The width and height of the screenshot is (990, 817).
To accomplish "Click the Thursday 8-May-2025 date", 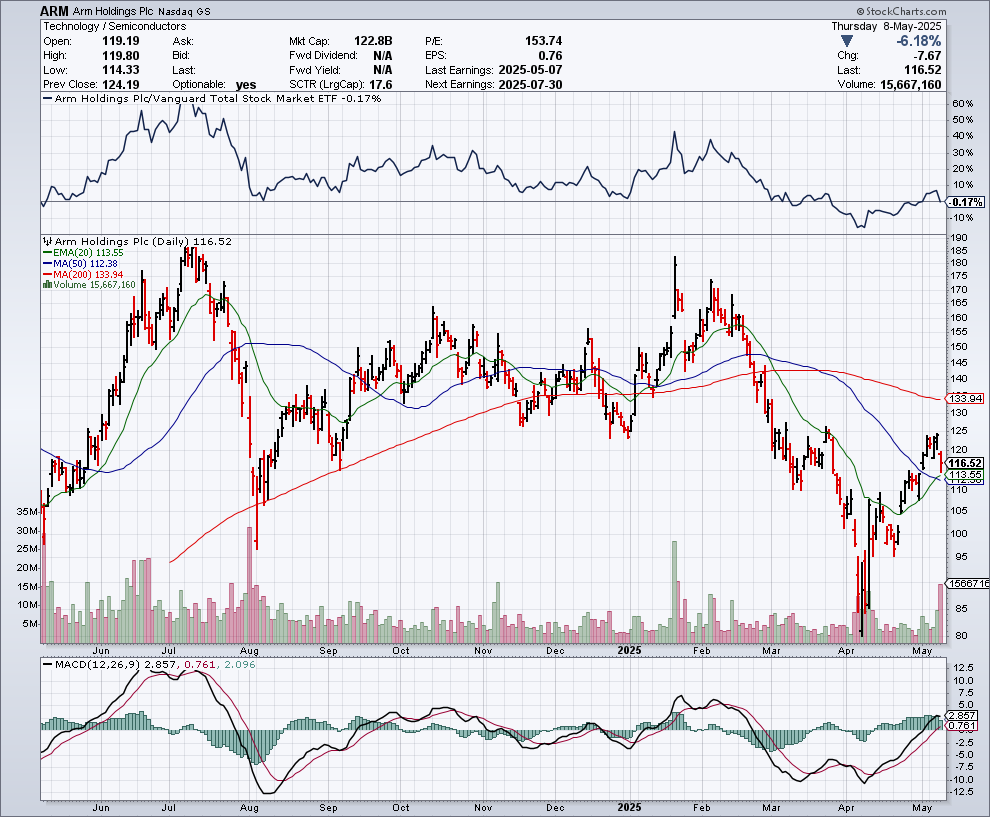I will 886,27.
